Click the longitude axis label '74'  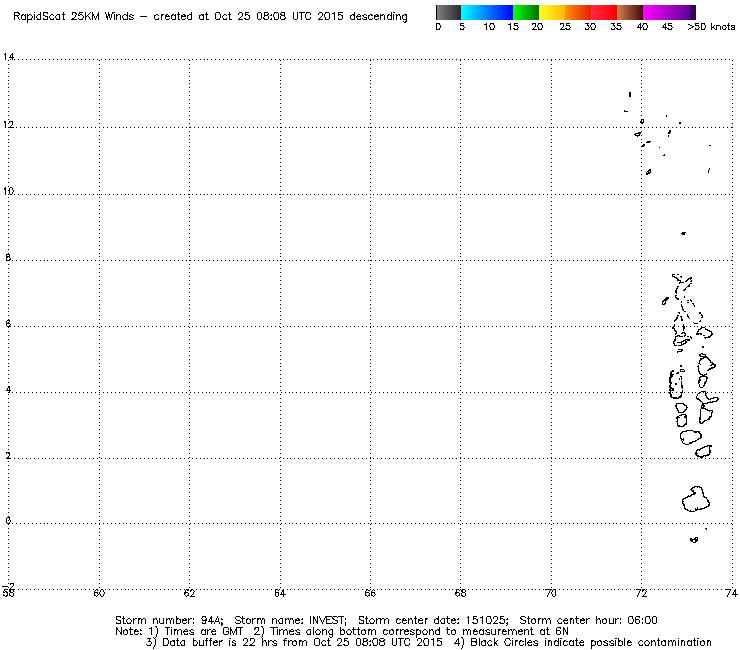[731, 593]
